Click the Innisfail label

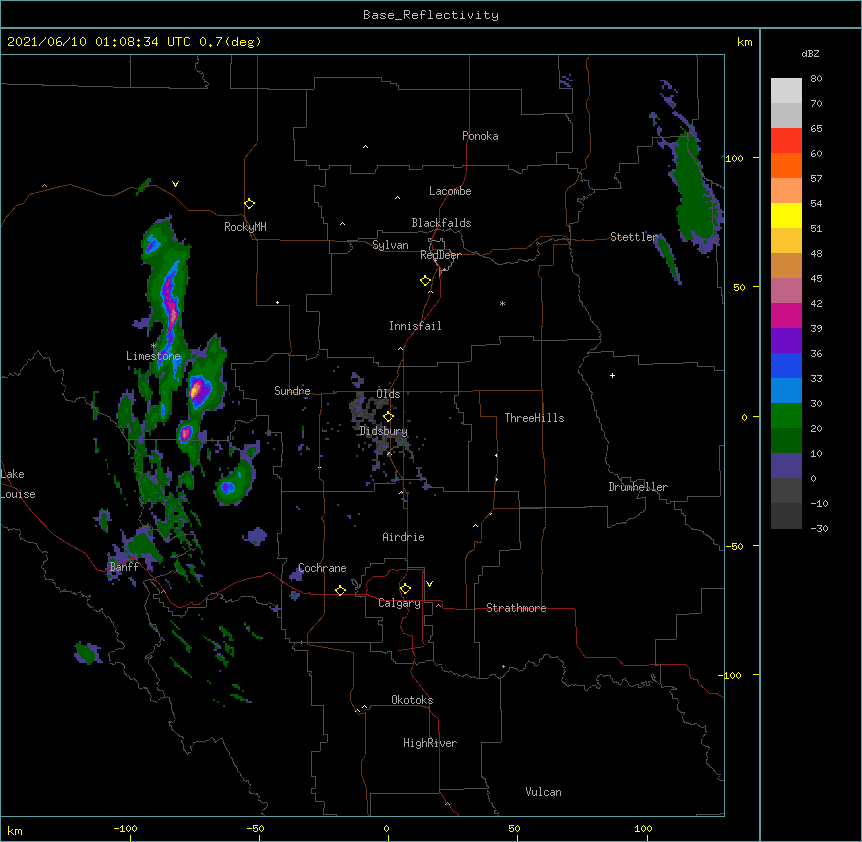pos(415,326)
